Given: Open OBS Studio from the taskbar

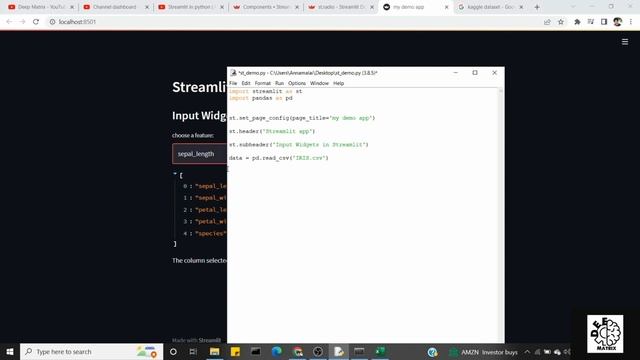Looking at the screenshot, I should [318, 351].
